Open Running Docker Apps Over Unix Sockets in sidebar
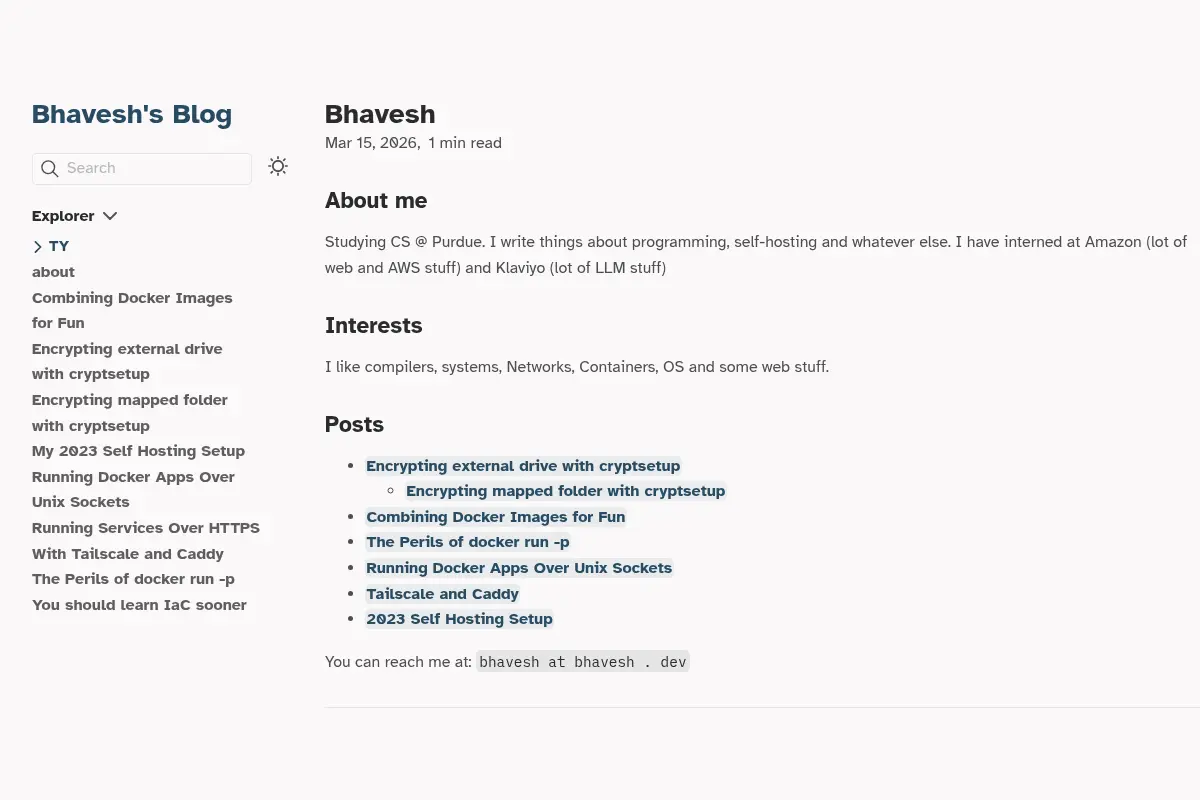 pos(133,489)
